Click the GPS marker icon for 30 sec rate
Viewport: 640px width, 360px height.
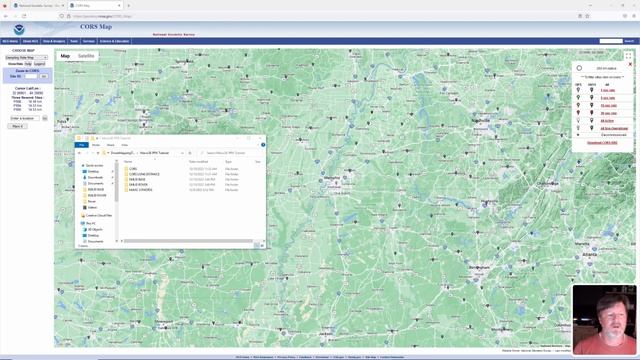coord(578,113)
